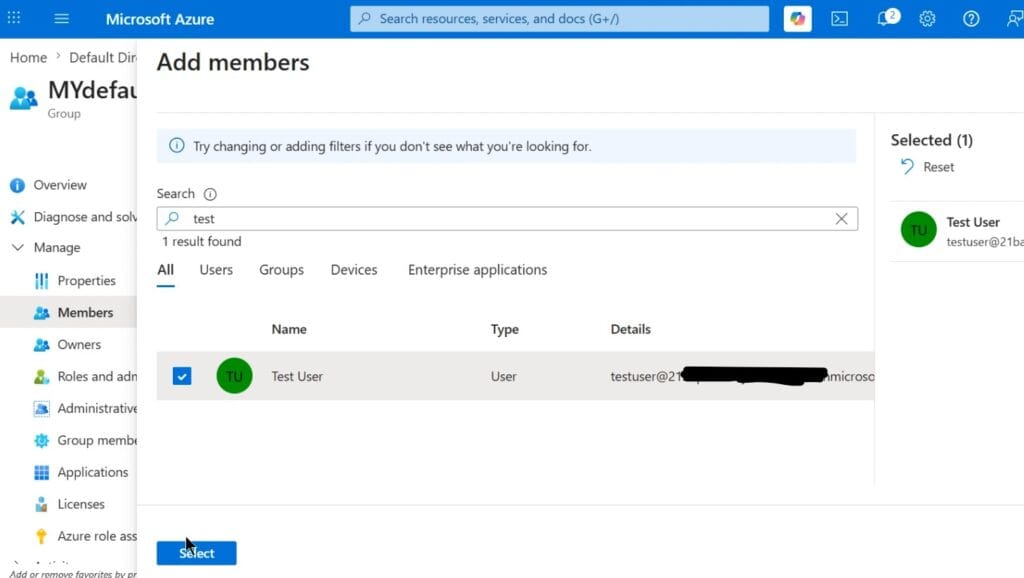Screen dimensions: 1024x578
Task: Open Properties in the sidebar
Action: click(x=86, y=281)
